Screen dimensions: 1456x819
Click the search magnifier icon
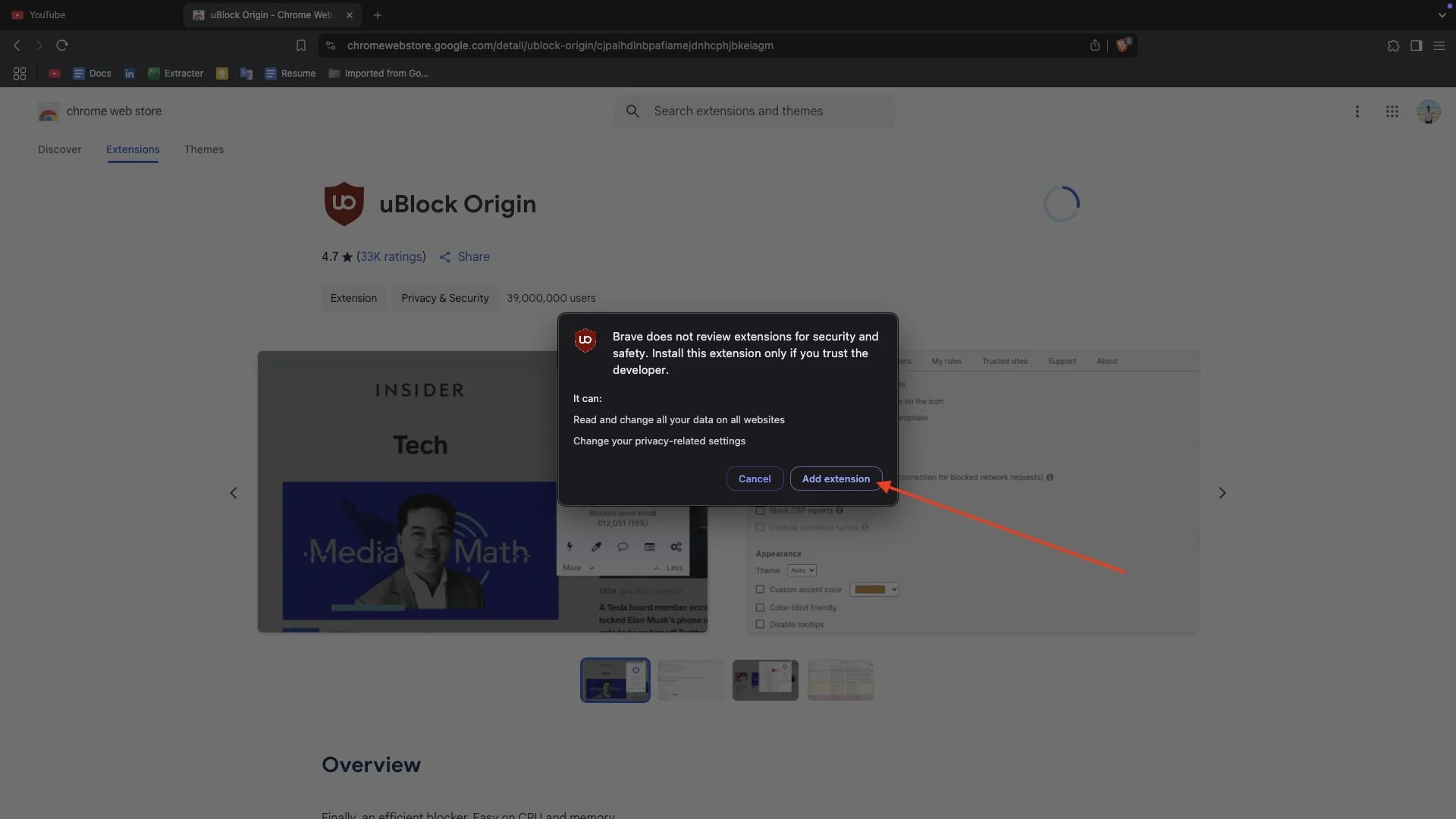[x=632, y=111]
